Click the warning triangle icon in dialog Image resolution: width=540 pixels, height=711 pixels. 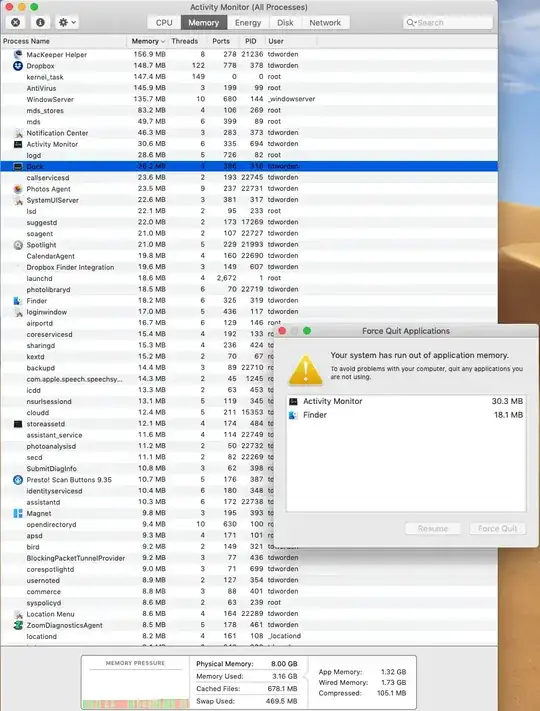306,370
